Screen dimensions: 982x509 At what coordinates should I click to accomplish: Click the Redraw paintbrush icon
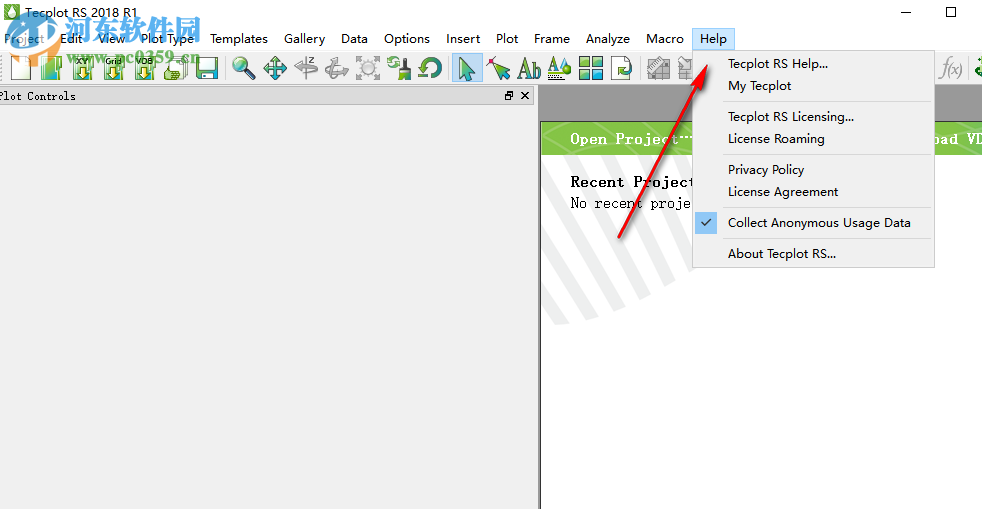398,68
